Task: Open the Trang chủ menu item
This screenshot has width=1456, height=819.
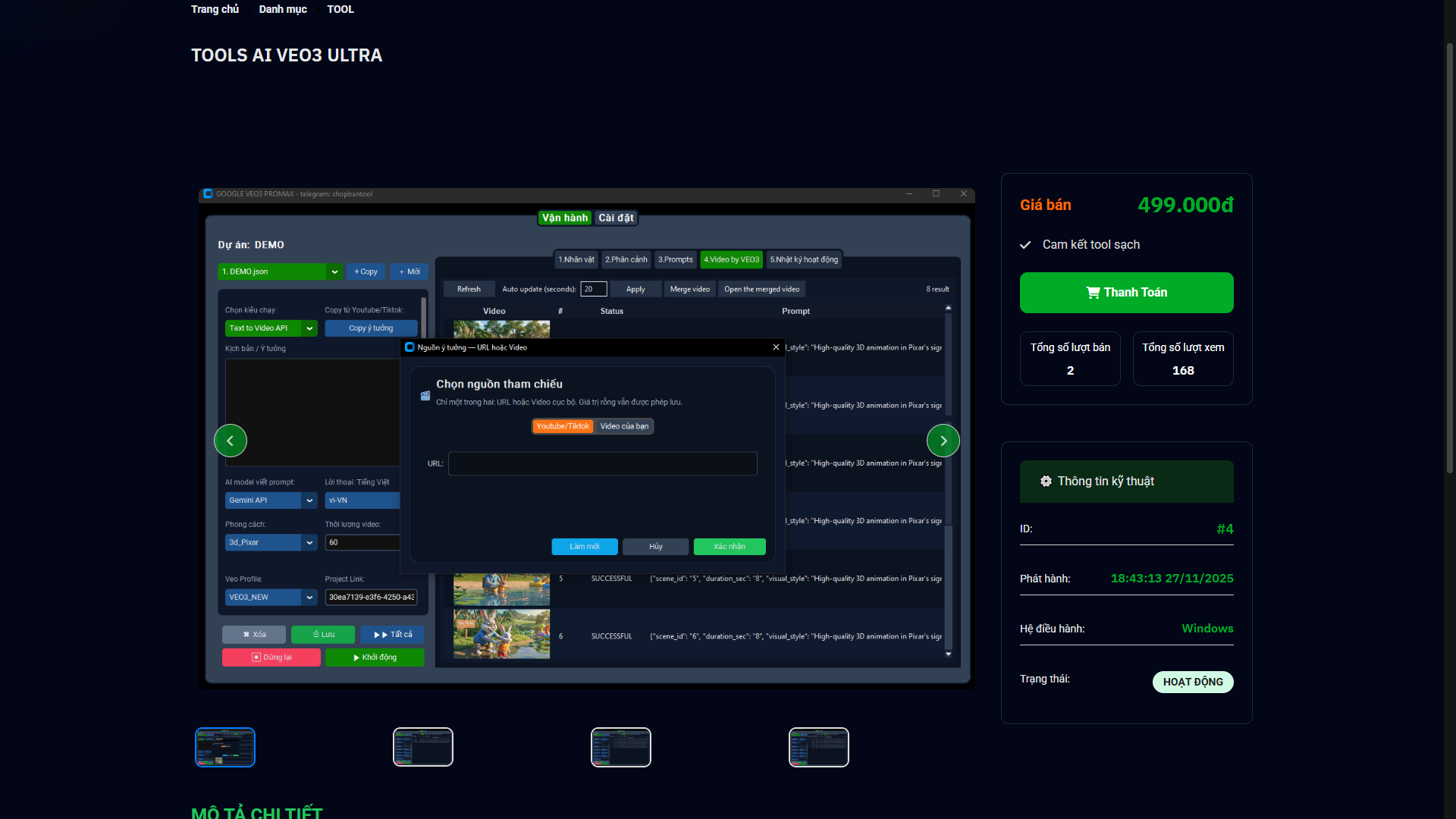Action: 215,9
